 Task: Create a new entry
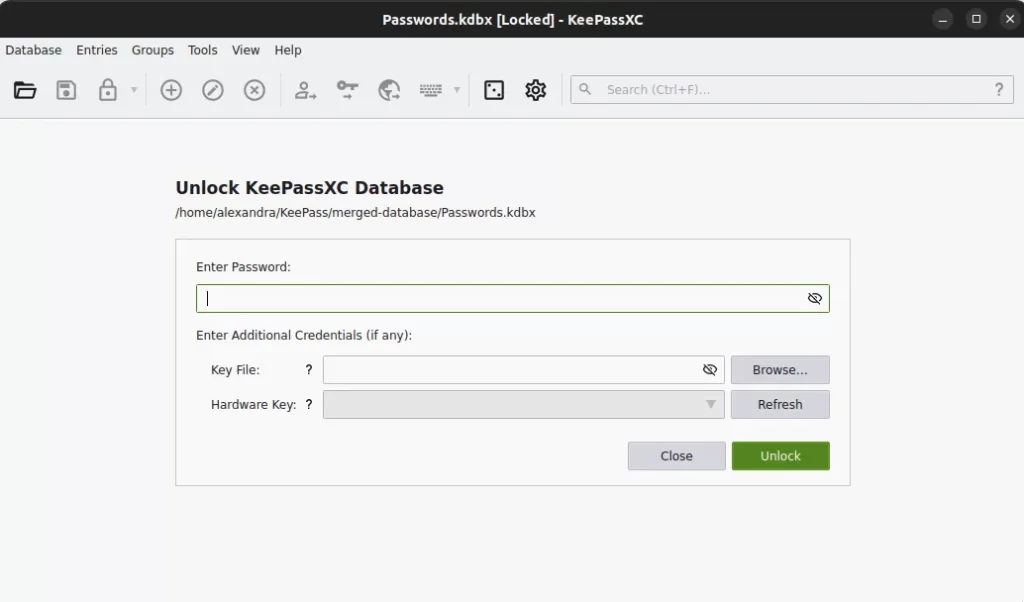[x=171, y=90]
